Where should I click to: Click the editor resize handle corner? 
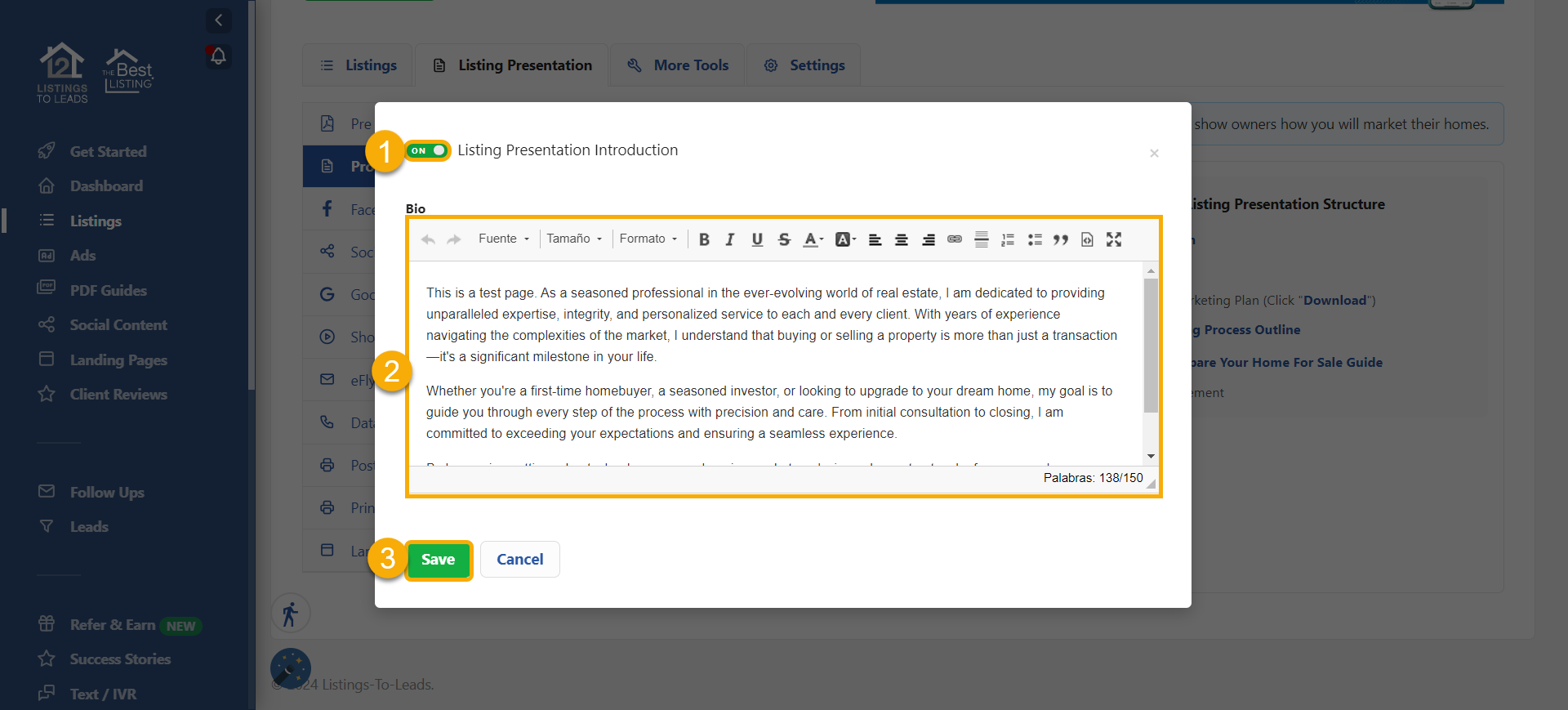(1151, 484)
